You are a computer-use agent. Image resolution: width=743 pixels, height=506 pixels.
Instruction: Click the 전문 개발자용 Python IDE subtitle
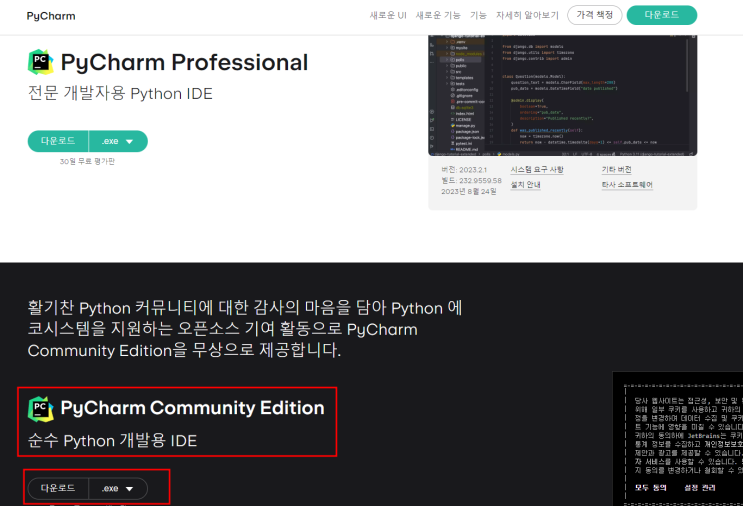click(120, 93)
